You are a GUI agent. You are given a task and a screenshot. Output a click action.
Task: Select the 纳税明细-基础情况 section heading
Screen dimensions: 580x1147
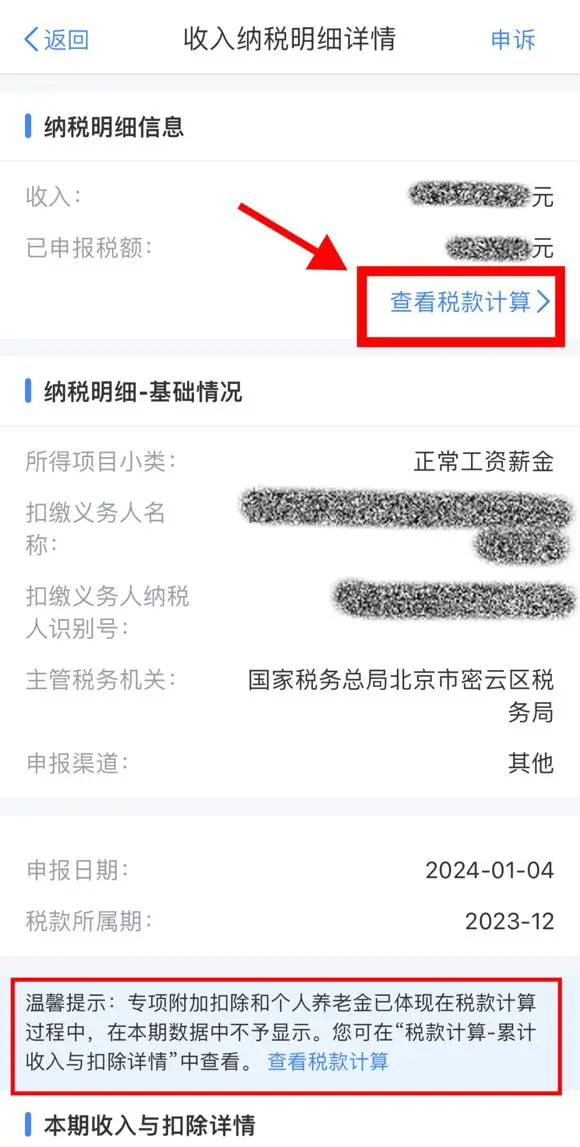143,392
